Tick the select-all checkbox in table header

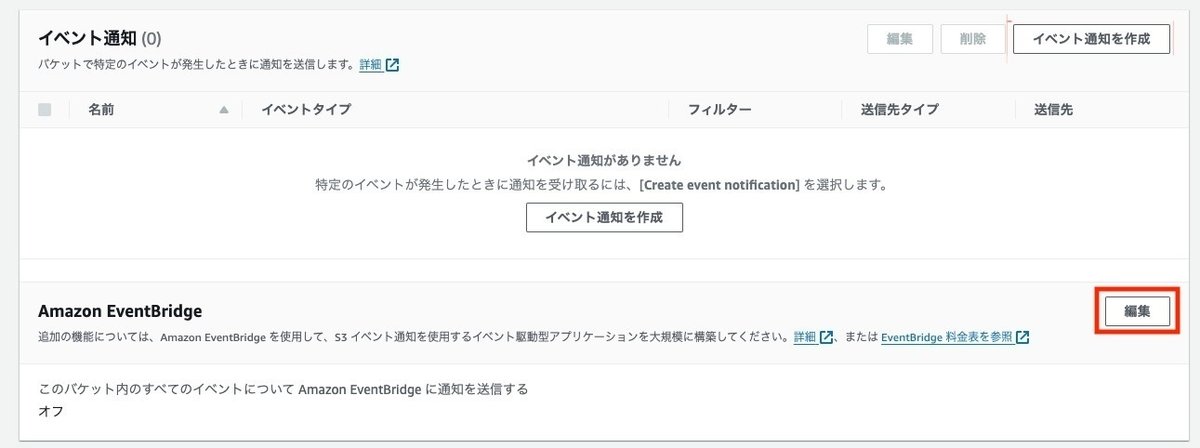[44, 110]
